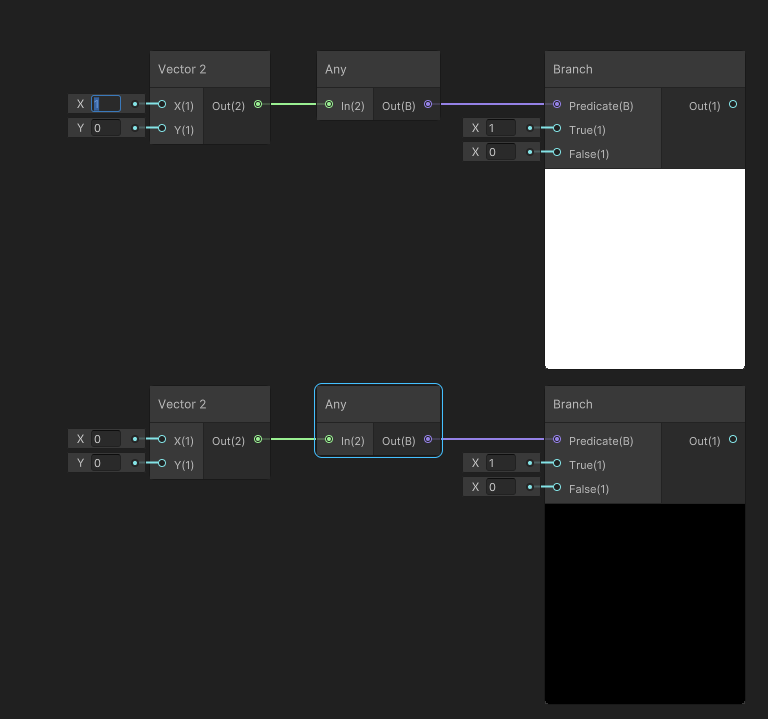
Task: Click X(1) input port on bottom Vector 2
Action: [x=162, y=439]
